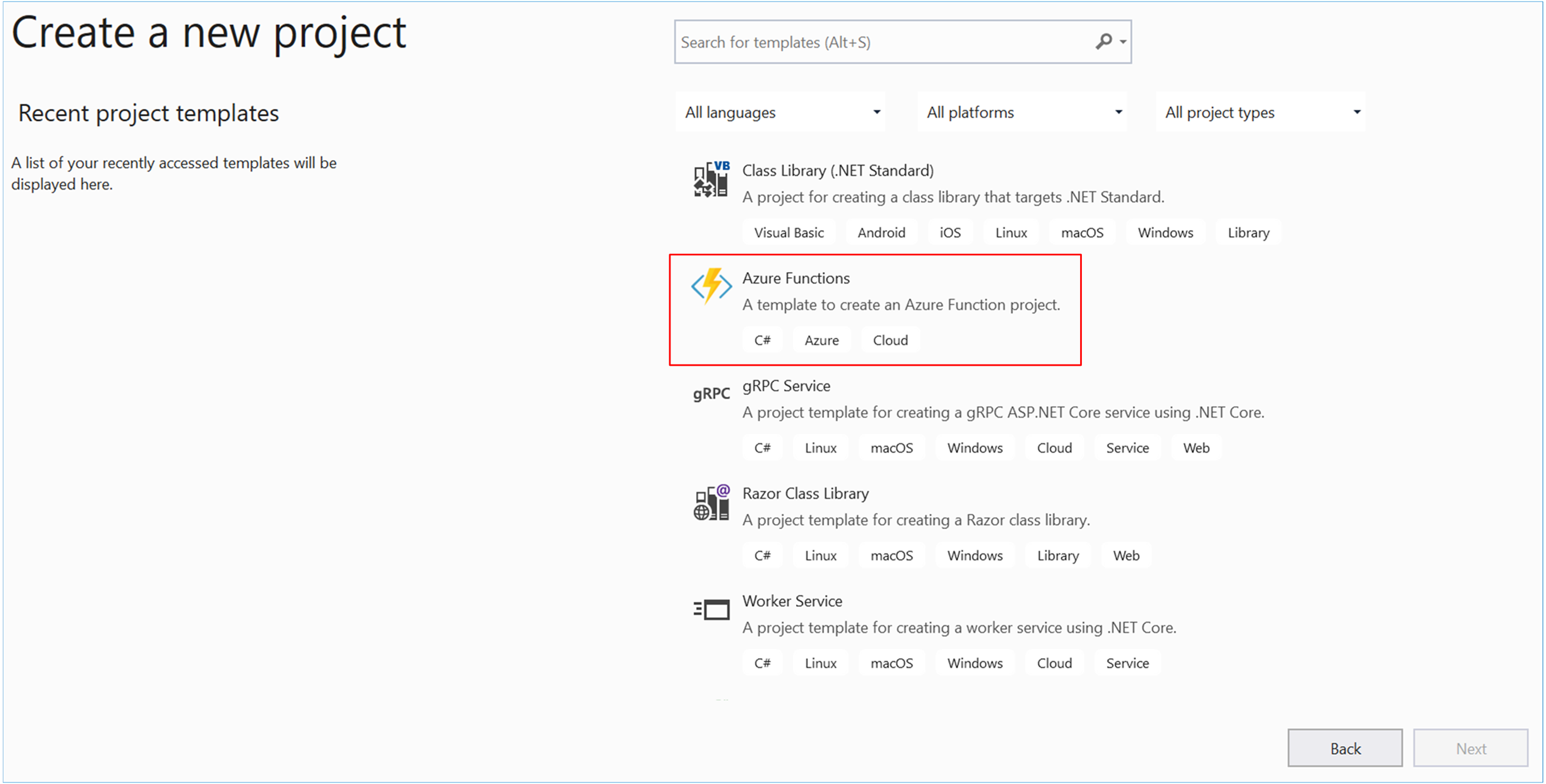The image size is (1546, 784).
Task: Click the Worker Service icon
Action: [710, 605]
